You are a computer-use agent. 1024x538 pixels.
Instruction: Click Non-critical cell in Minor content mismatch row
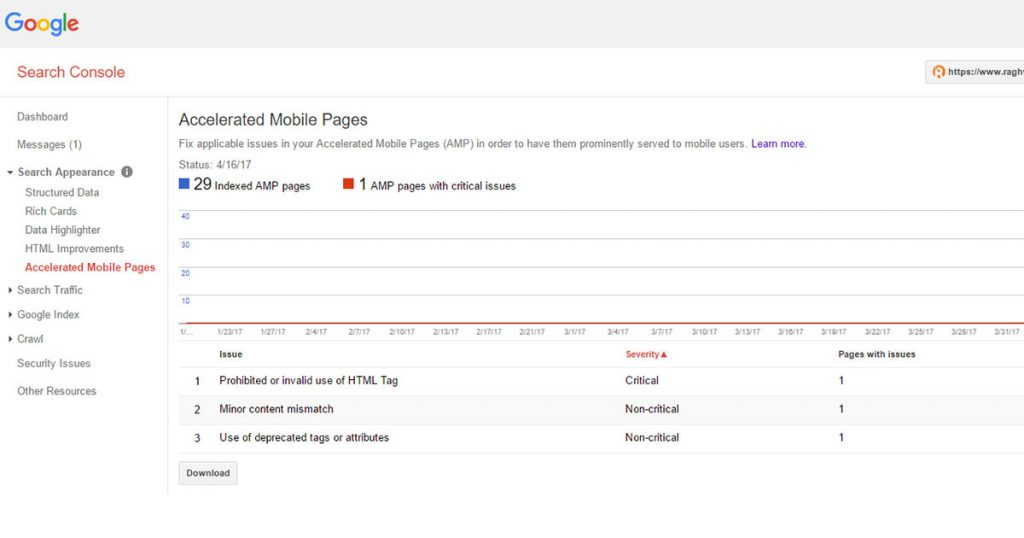652,409
